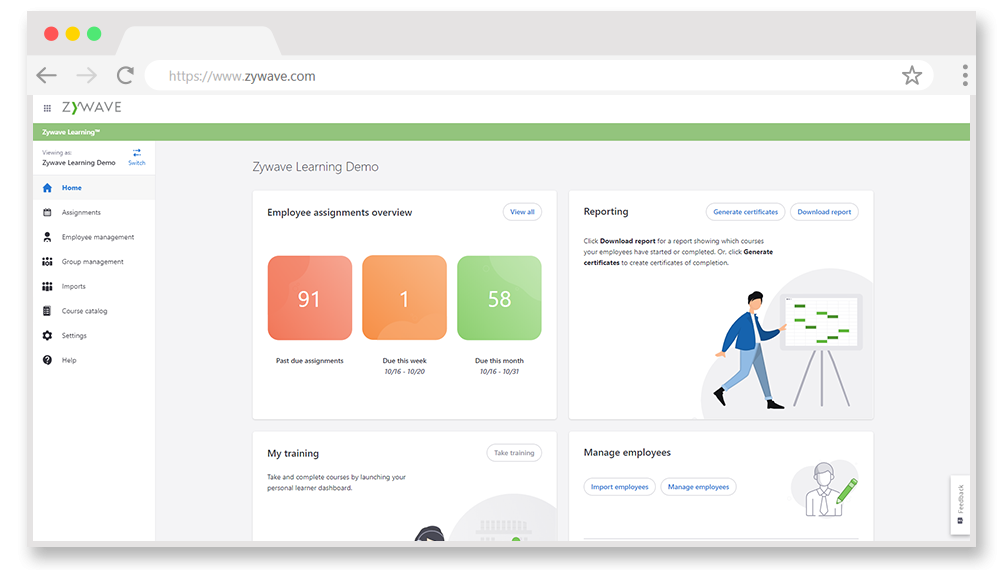Click the Help question mark icon
This screenshot has height=570, width=1000.
(47, 360)
